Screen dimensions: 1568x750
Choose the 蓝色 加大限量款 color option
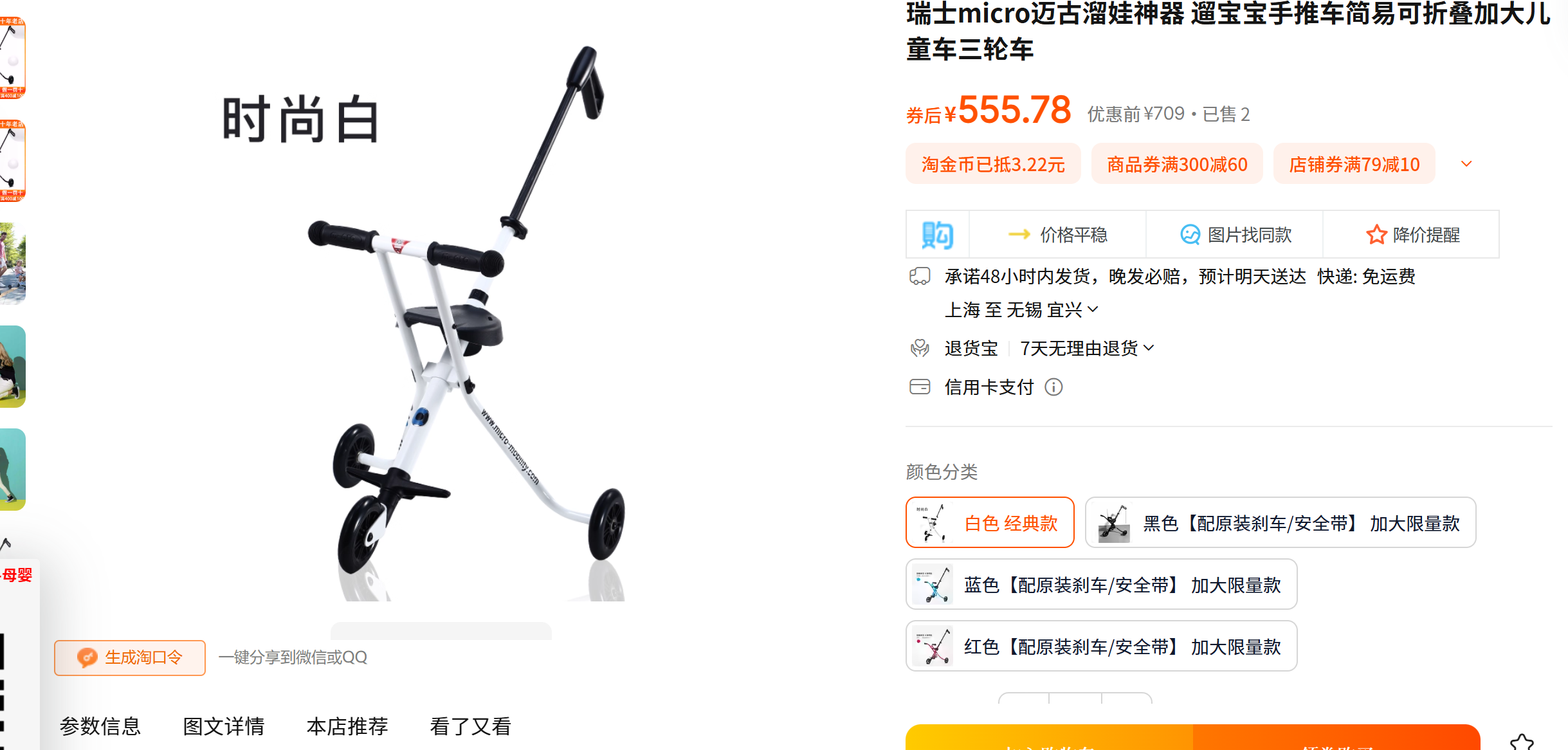click(x=1101, y=584)
